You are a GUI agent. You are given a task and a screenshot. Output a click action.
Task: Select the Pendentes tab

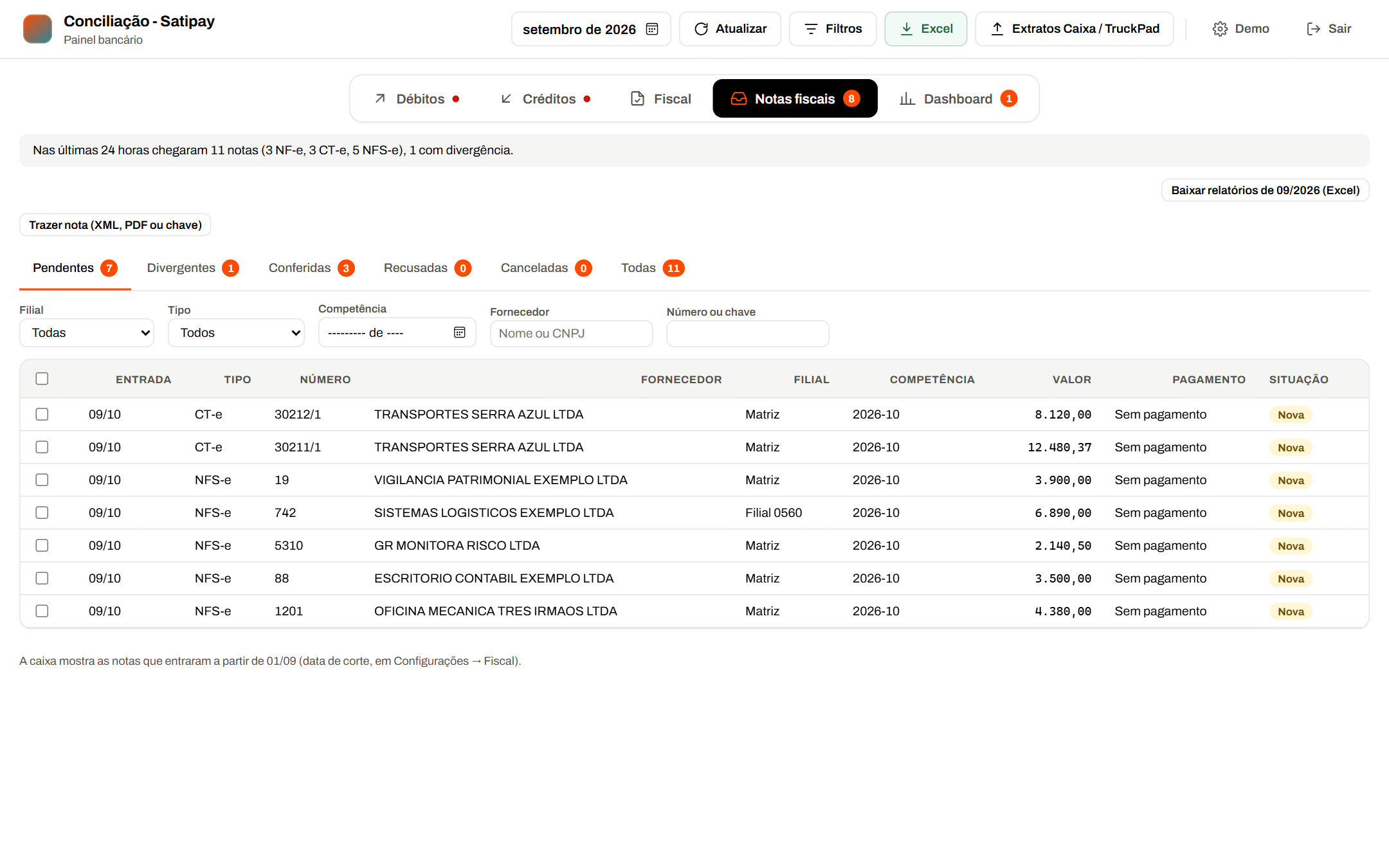coord(75,268)
